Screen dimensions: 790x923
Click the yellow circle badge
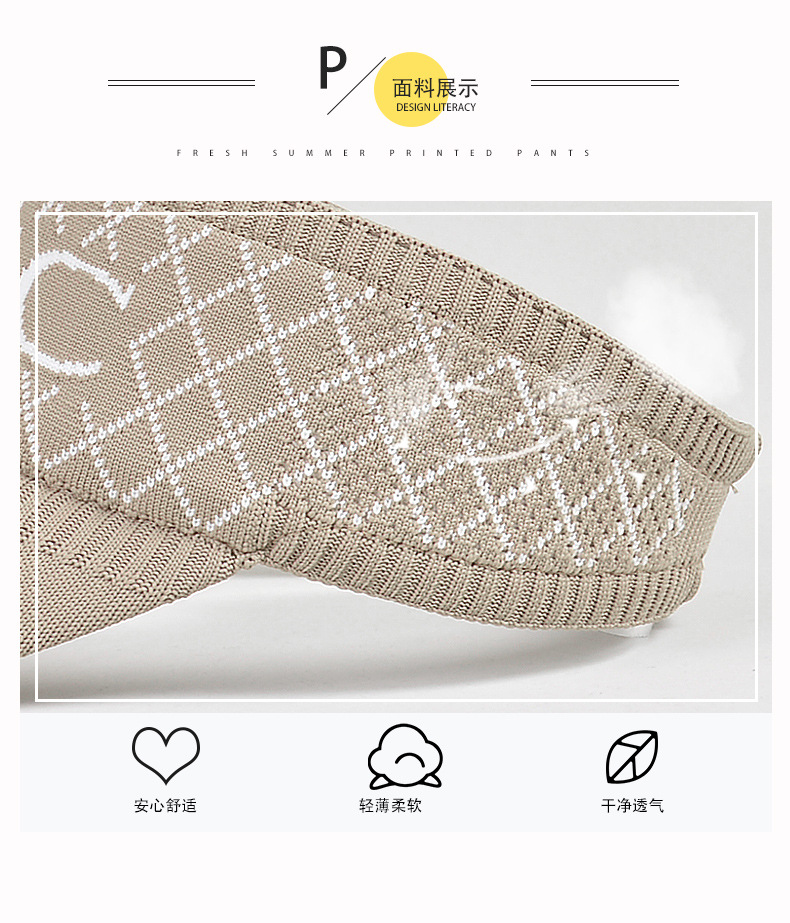tap(411, 89)
